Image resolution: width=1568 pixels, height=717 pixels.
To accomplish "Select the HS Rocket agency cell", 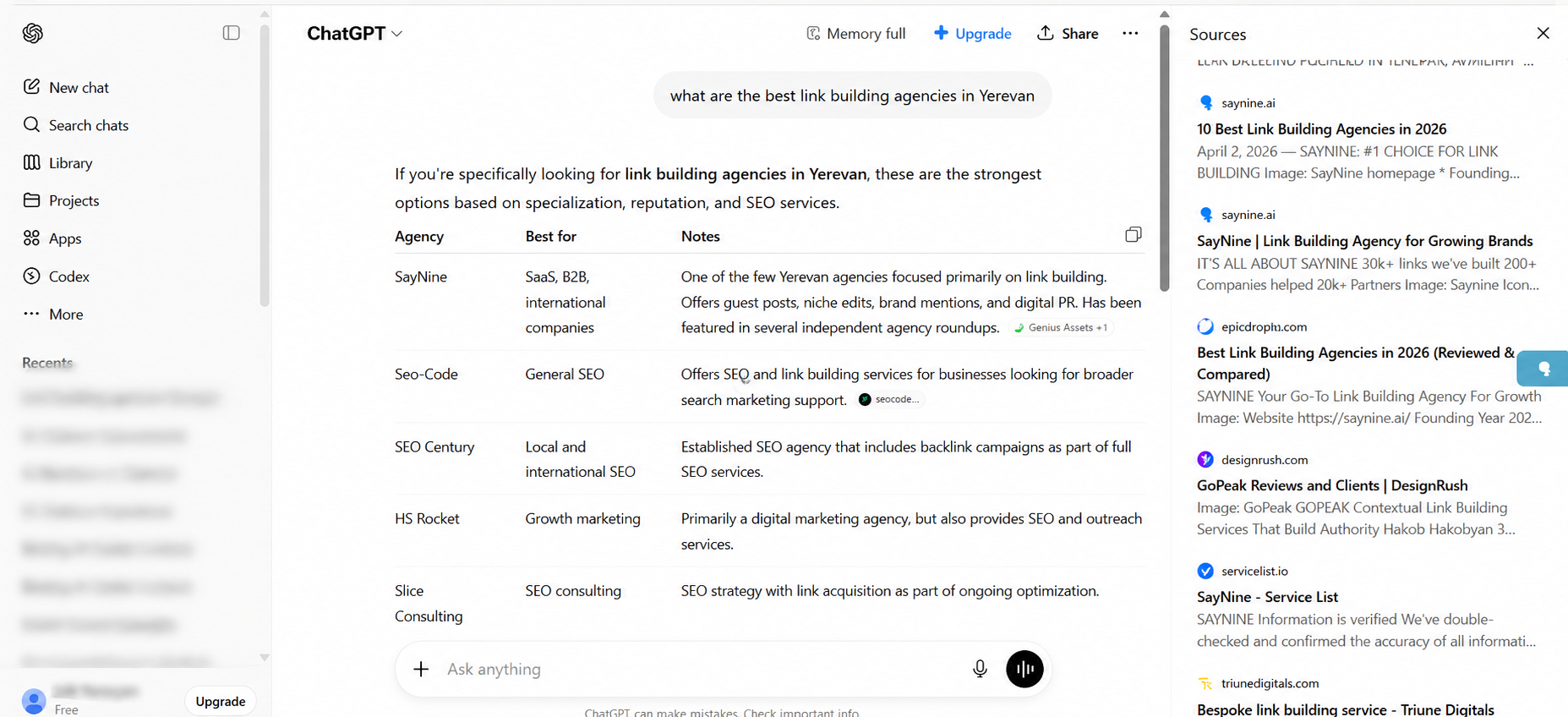I will (x=427, y=518).
